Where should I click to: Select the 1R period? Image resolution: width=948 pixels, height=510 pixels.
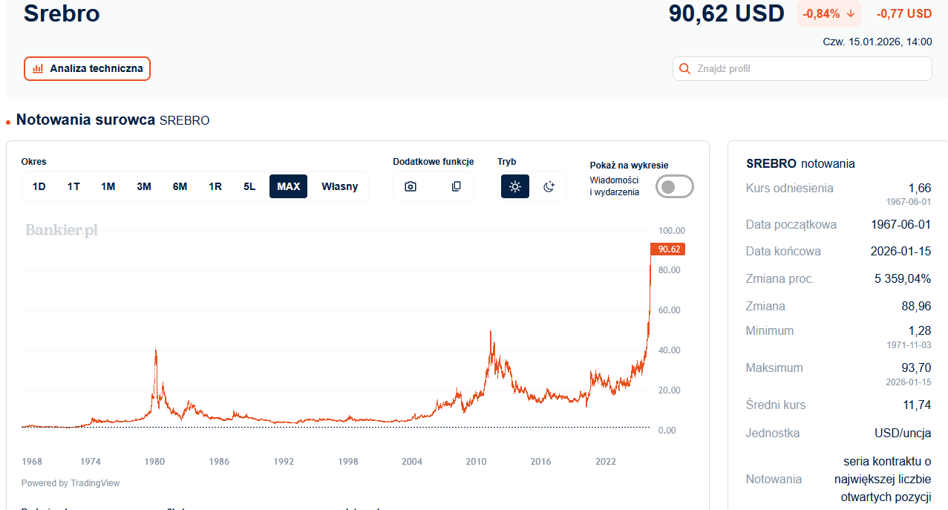pos(215,186)
